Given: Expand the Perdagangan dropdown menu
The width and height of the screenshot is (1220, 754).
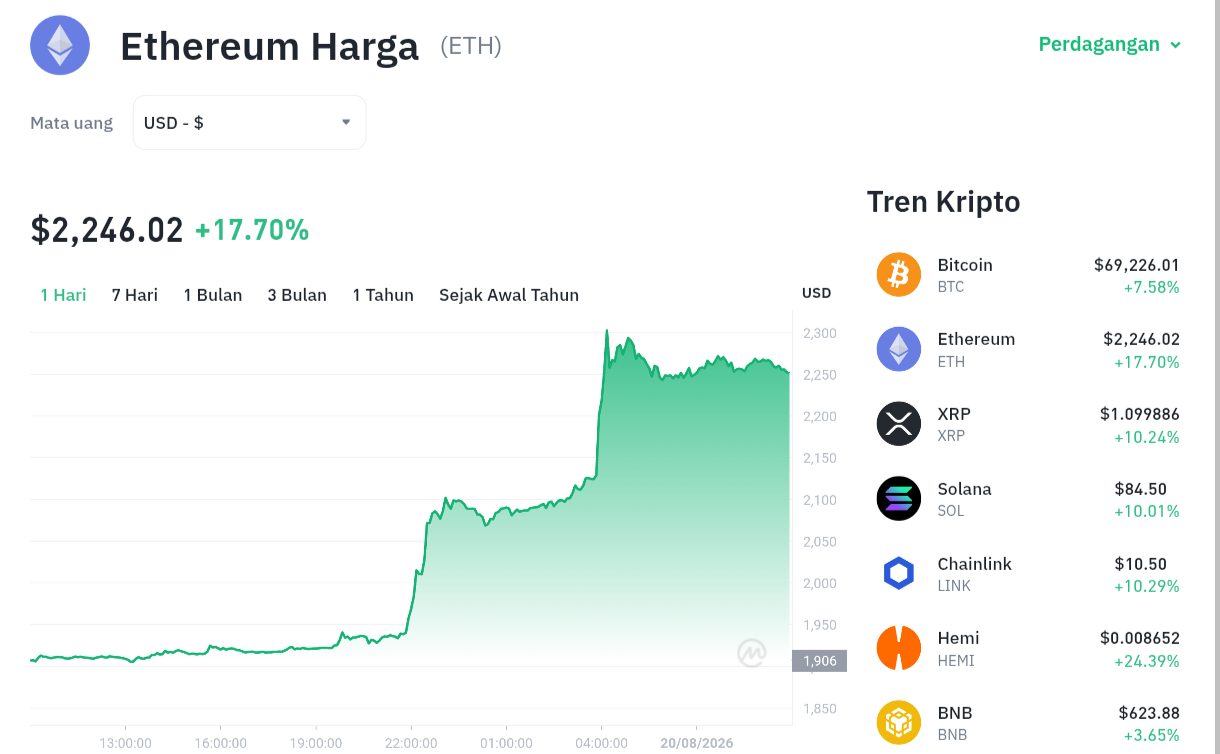Looking at the screenshot, I should pos(1110,44).
